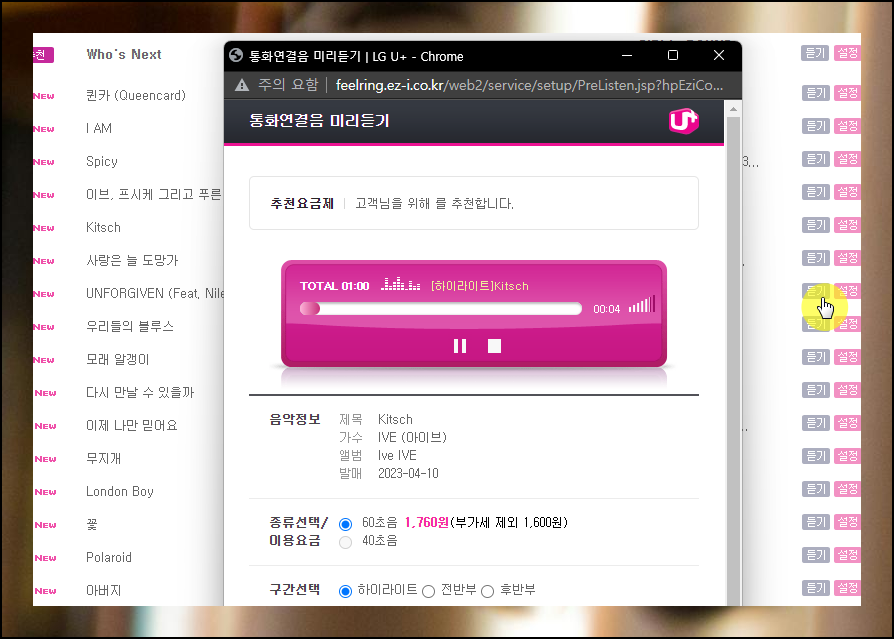The width and height of the screenshot is (894, 639).
Task: Click the globe favicon in title bar
Action: pyautogui.click(x=236, y=55)
